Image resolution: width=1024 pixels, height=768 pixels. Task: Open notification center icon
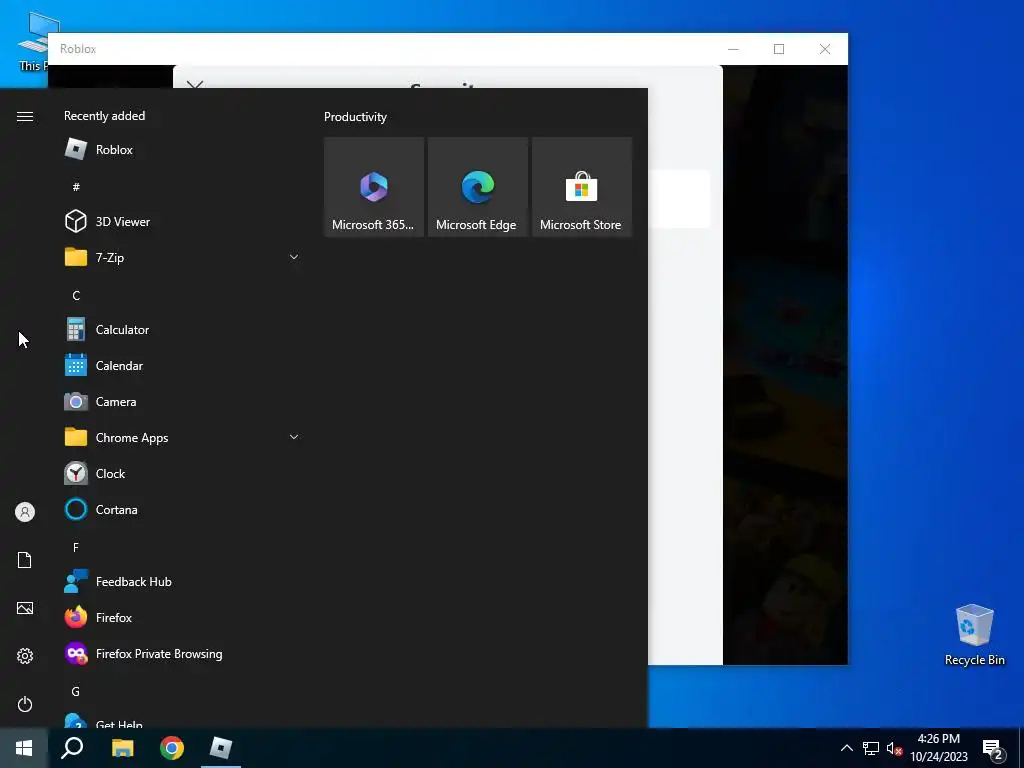tap(993, 749)
